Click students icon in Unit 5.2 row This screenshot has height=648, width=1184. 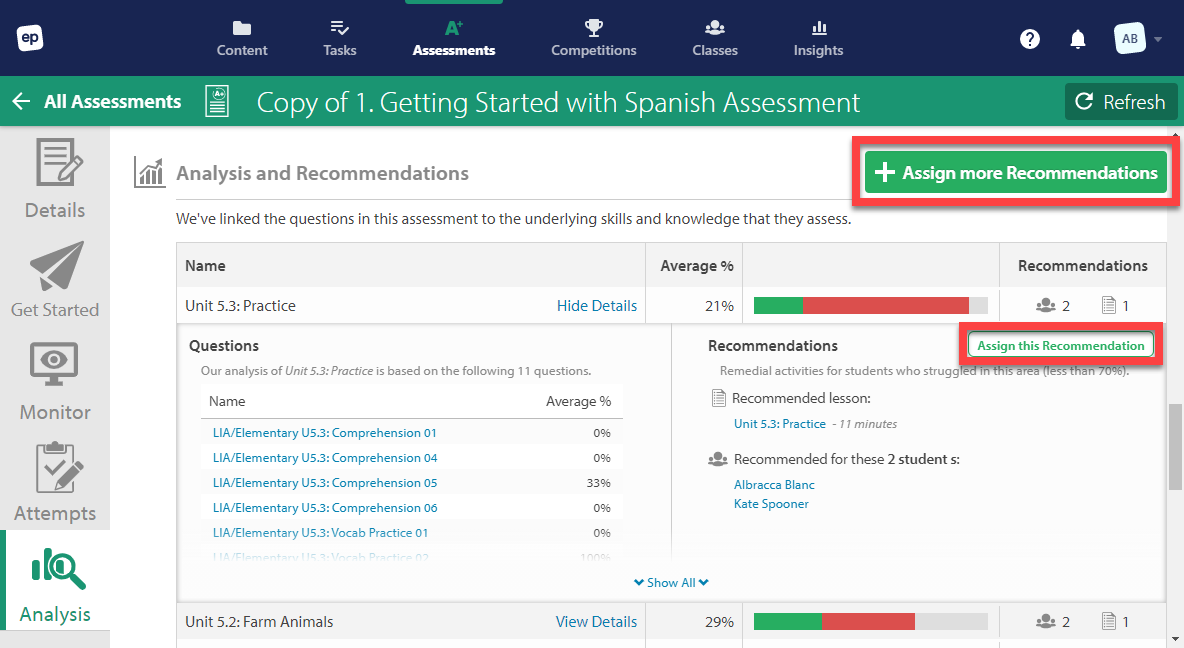click(1046, 622)
